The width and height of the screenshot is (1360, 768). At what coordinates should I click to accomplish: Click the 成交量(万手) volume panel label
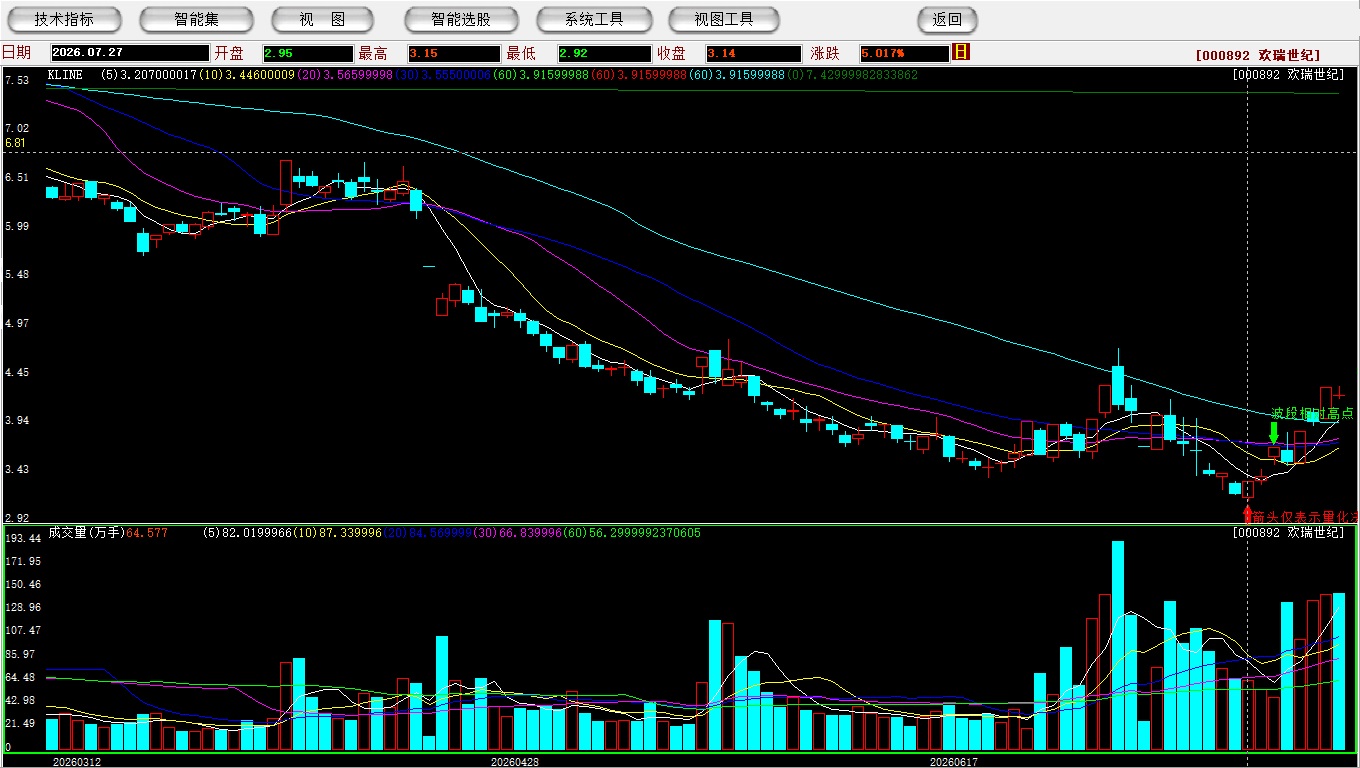click(86, 533)
